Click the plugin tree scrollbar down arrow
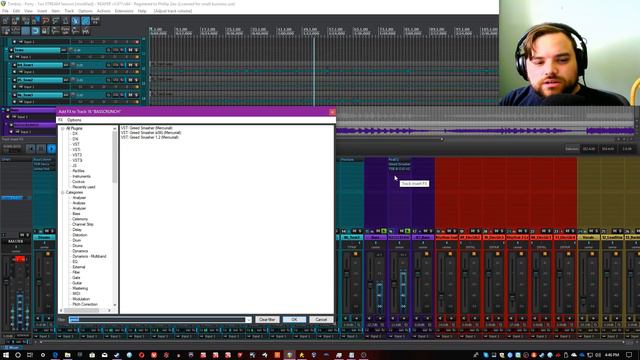The image size is (640, 360). pyautogui.click(x=115, y=305)
